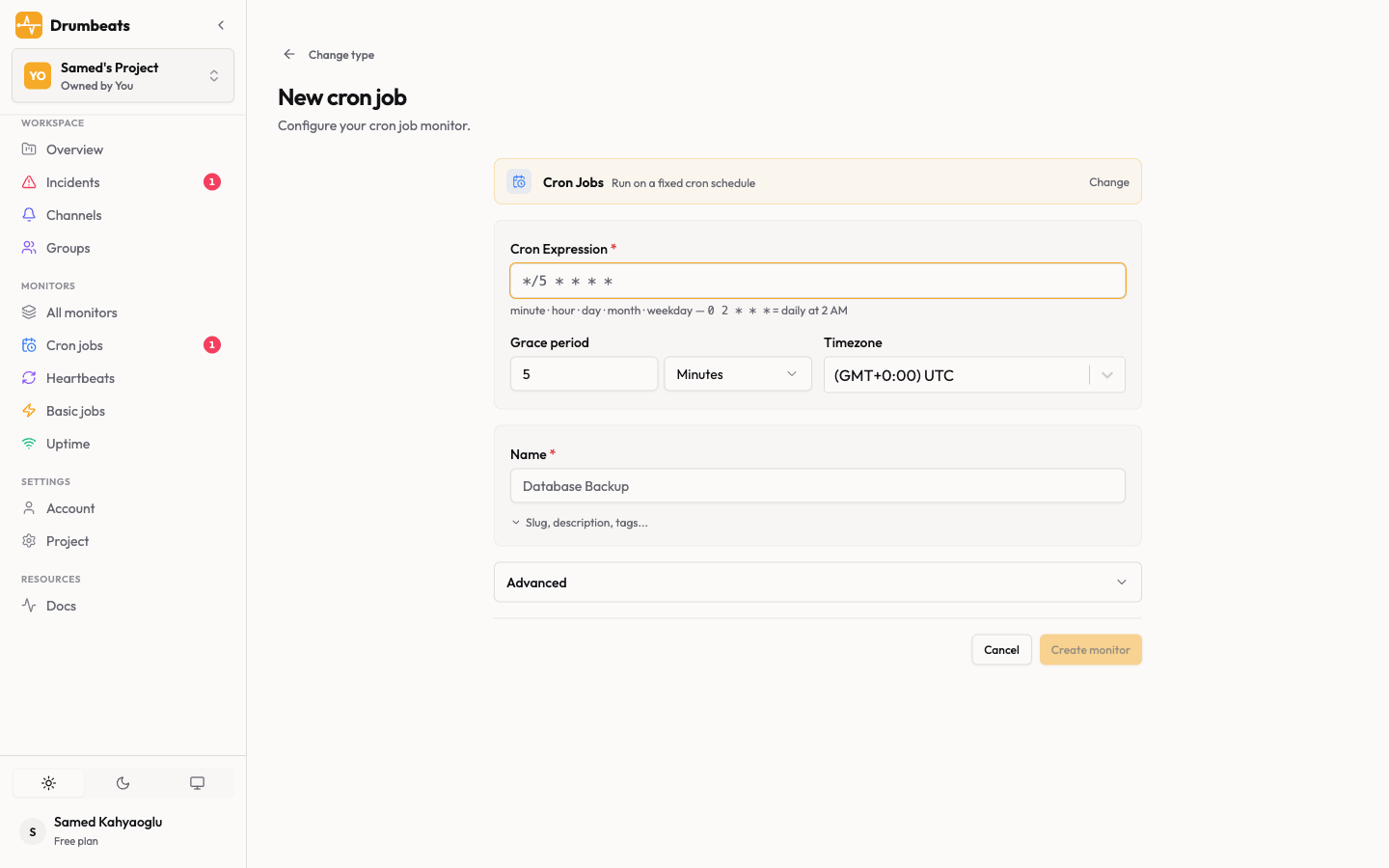Image resolution: width=1389 pixels, height=868 pixels.
Task: Click the Incidents count badge
Action: 212,182
